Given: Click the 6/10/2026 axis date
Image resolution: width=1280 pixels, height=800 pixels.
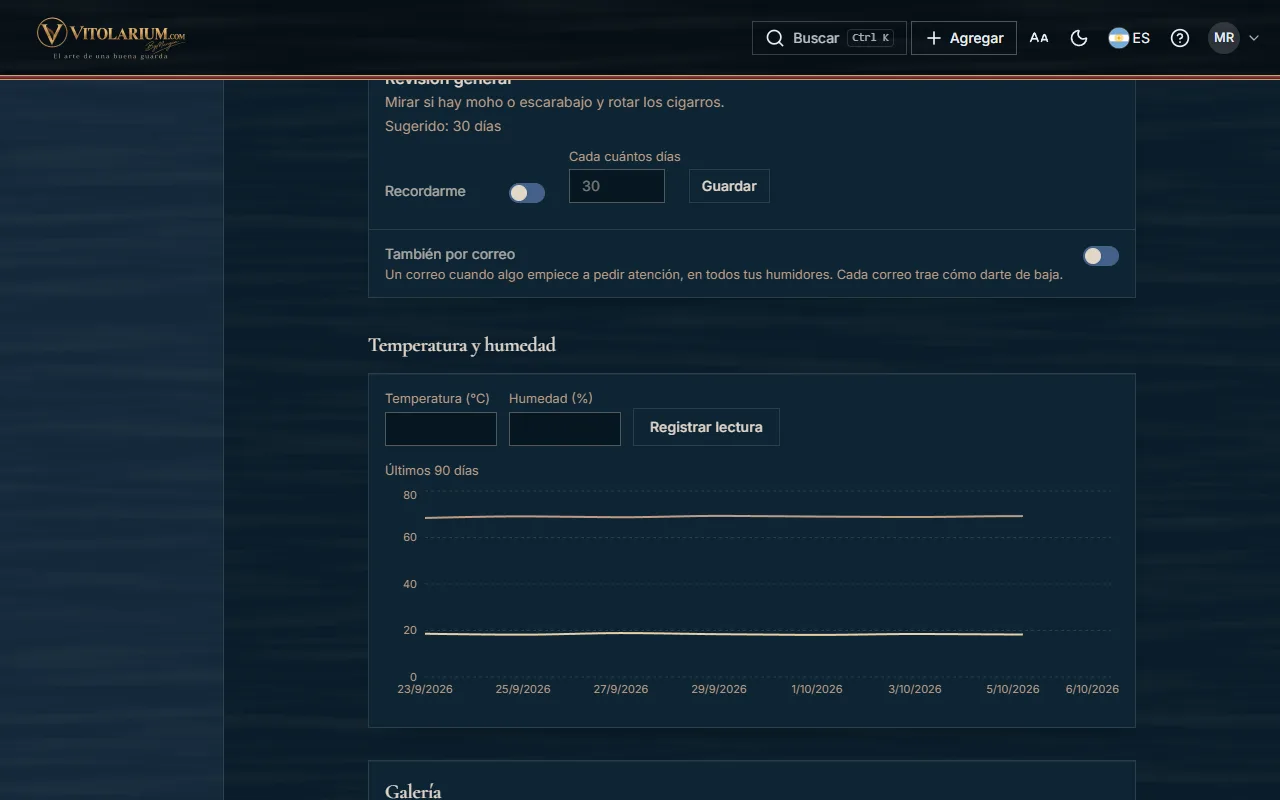Looking at the screenshot, I should point(1092,689).
